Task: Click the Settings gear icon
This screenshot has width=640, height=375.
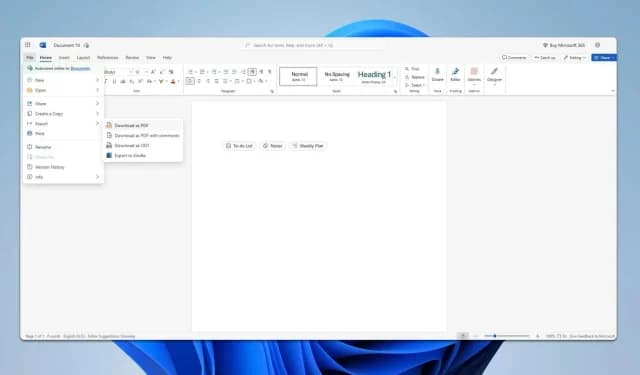Action: click(x=598, y=45)
